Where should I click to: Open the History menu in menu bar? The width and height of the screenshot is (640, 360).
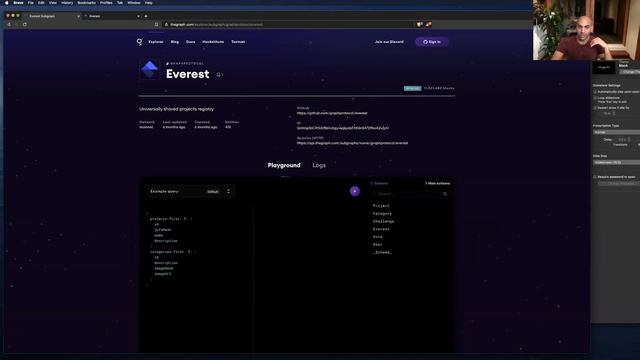67,3
